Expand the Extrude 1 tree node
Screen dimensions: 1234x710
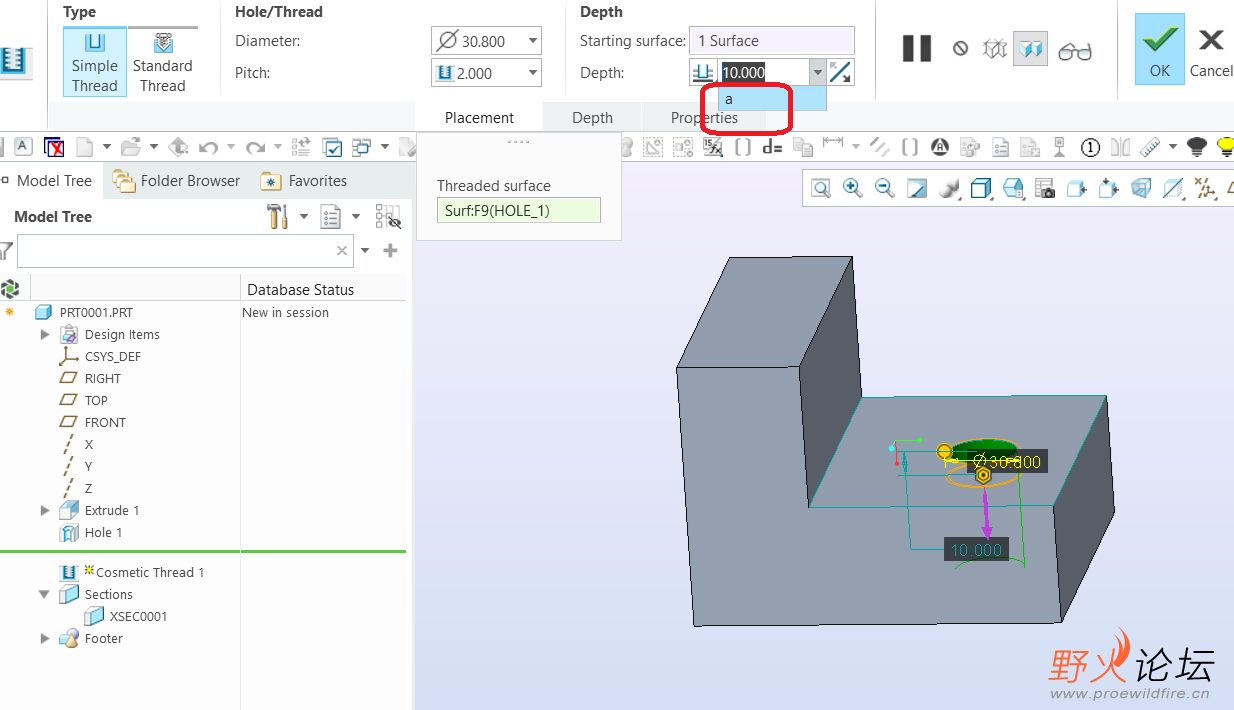point(45,510)
